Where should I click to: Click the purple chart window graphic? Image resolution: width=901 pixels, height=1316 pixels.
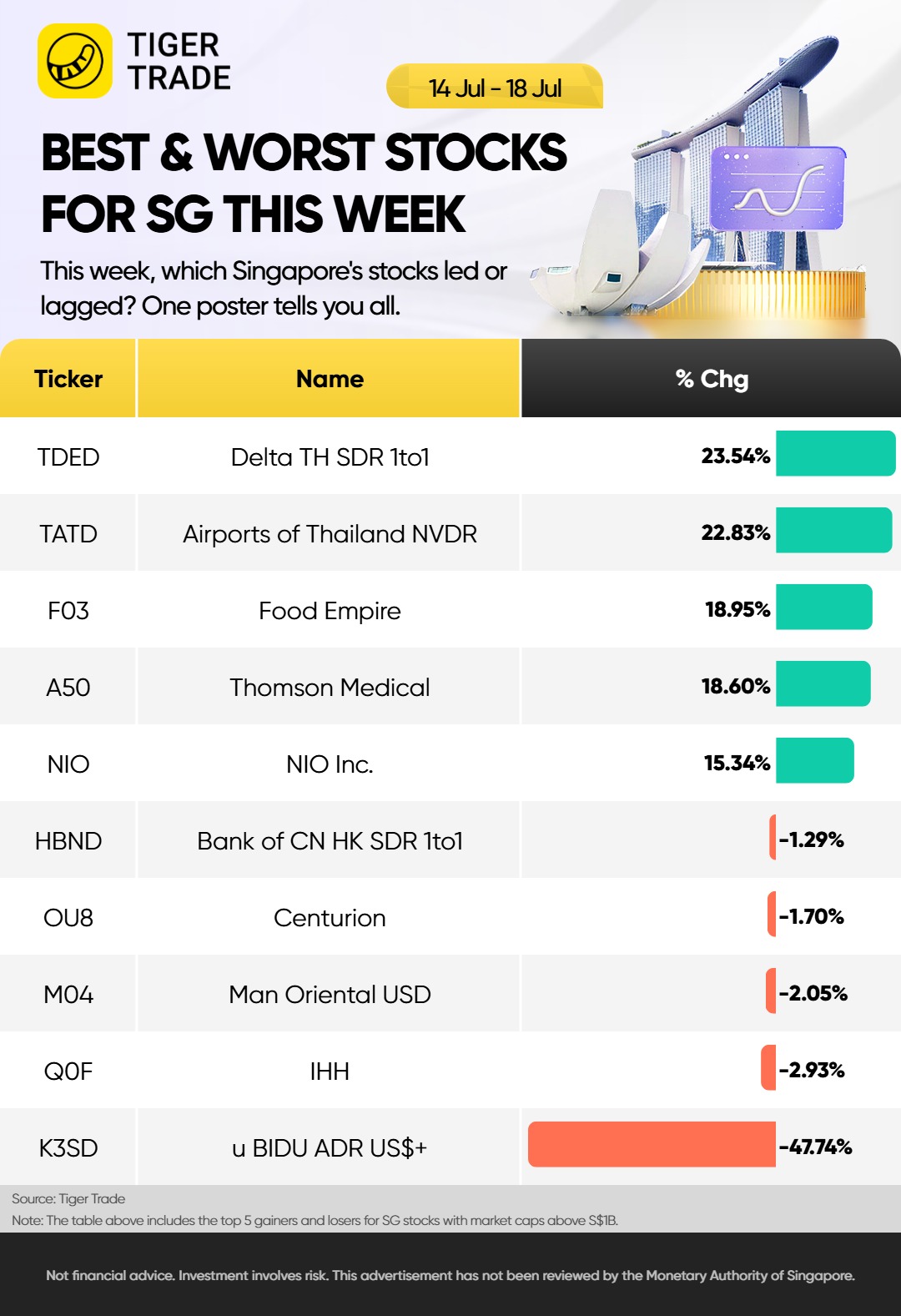(778, 189)
